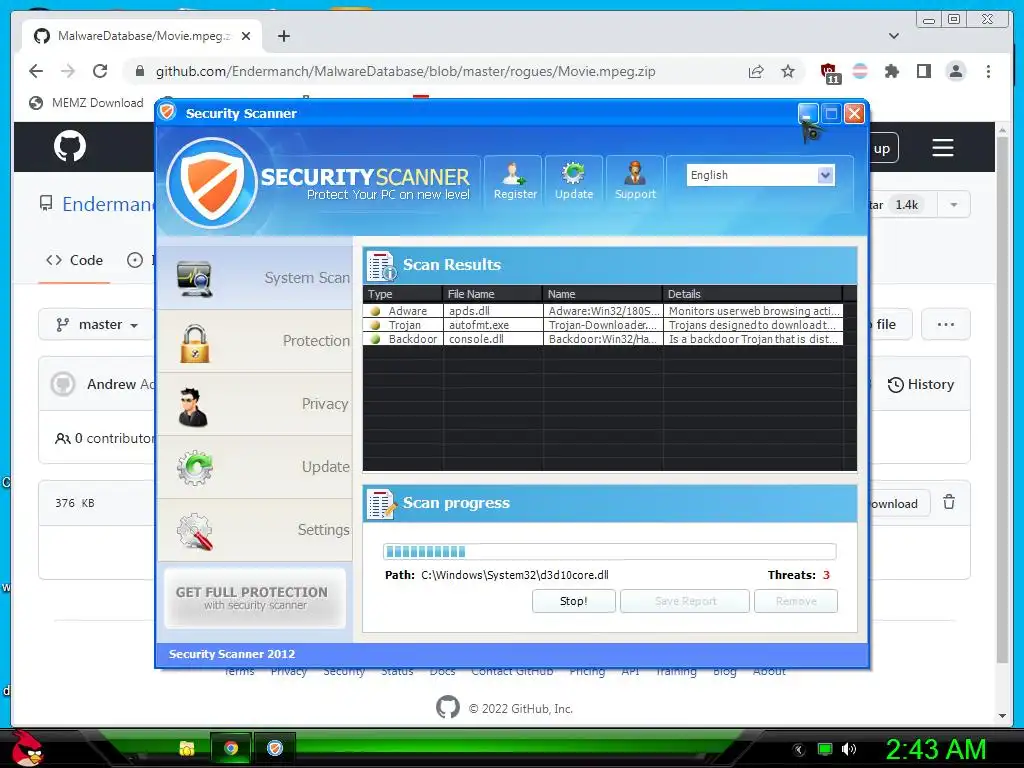The width and height of the screenshot is (1024, 768).
Task: Click the Protection padlock icon
Action: tap(195, 344)
